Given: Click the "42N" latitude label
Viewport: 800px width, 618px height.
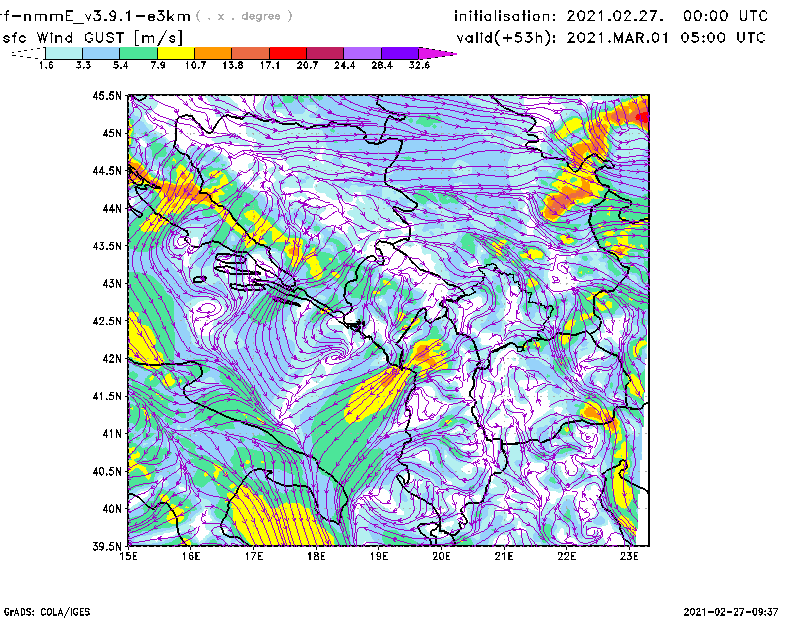Looking at the screenshot, I should pyautogui.click(x=112, y=359).
